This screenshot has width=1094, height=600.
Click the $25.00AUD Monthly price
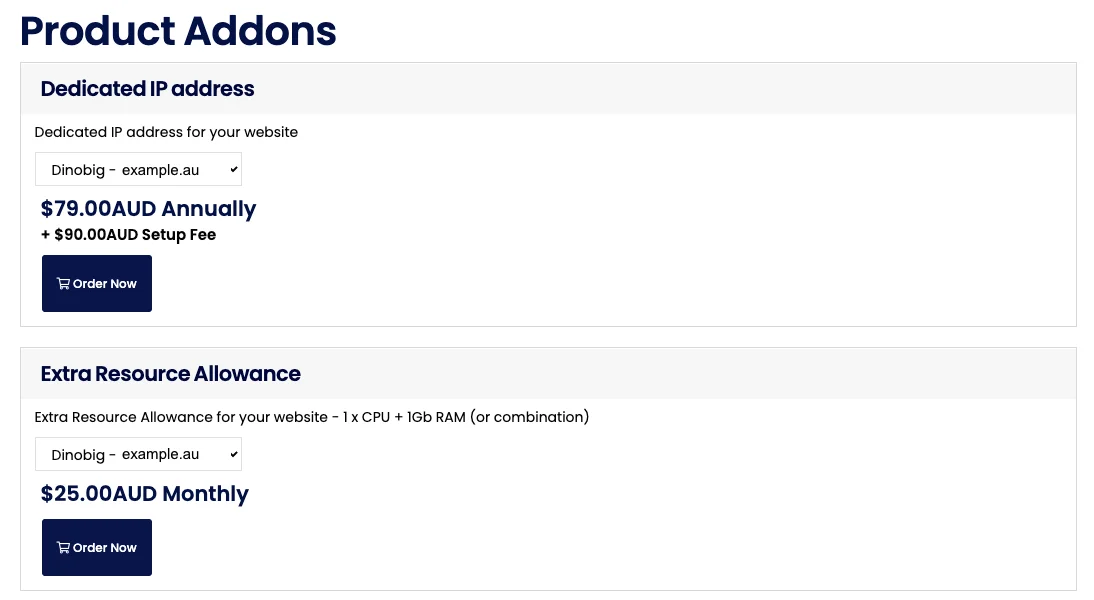[x=144, y=494]
